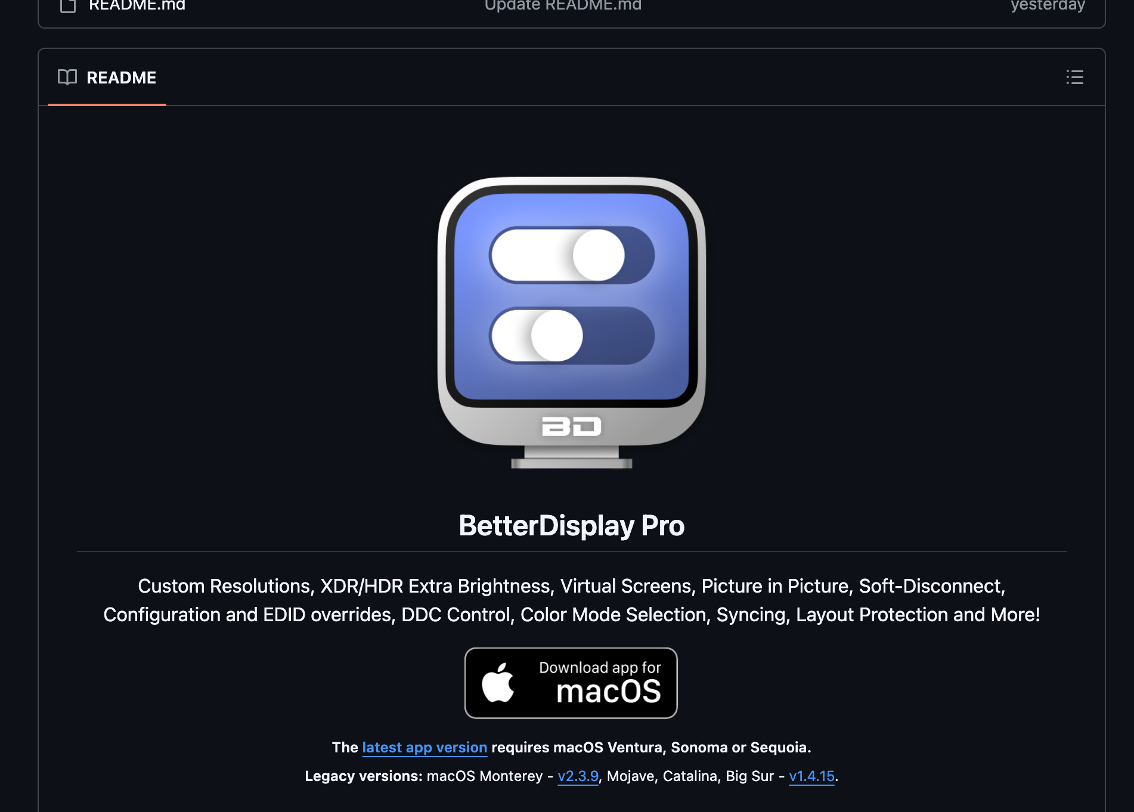Viewport: 1134px width, 812px height.
Task: Open the README outline list icon
Action: [x=1075, y=77]
